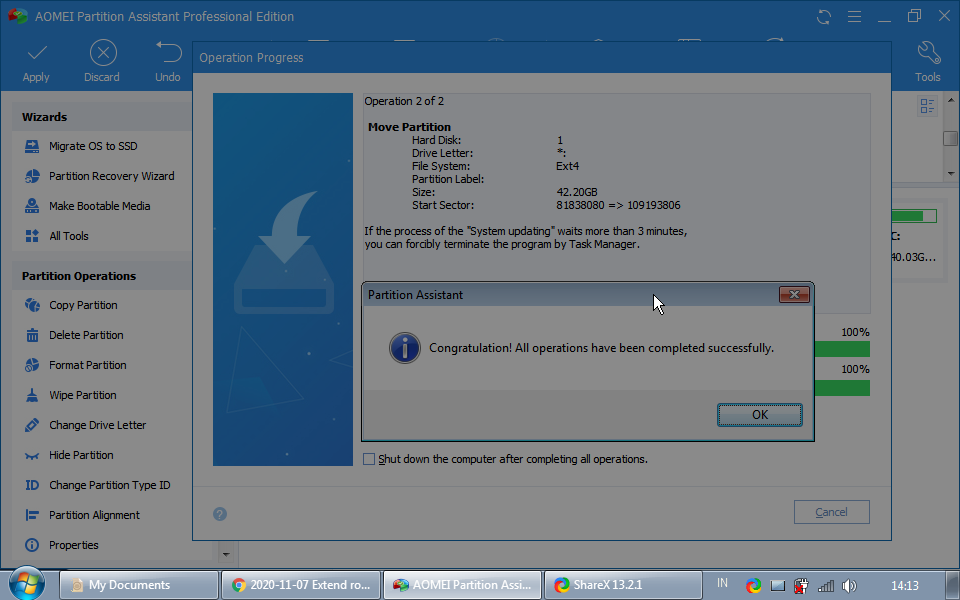Screen dimensions: 960x600
Task: Click the network signal tray icon
Action: coord(826,586)
